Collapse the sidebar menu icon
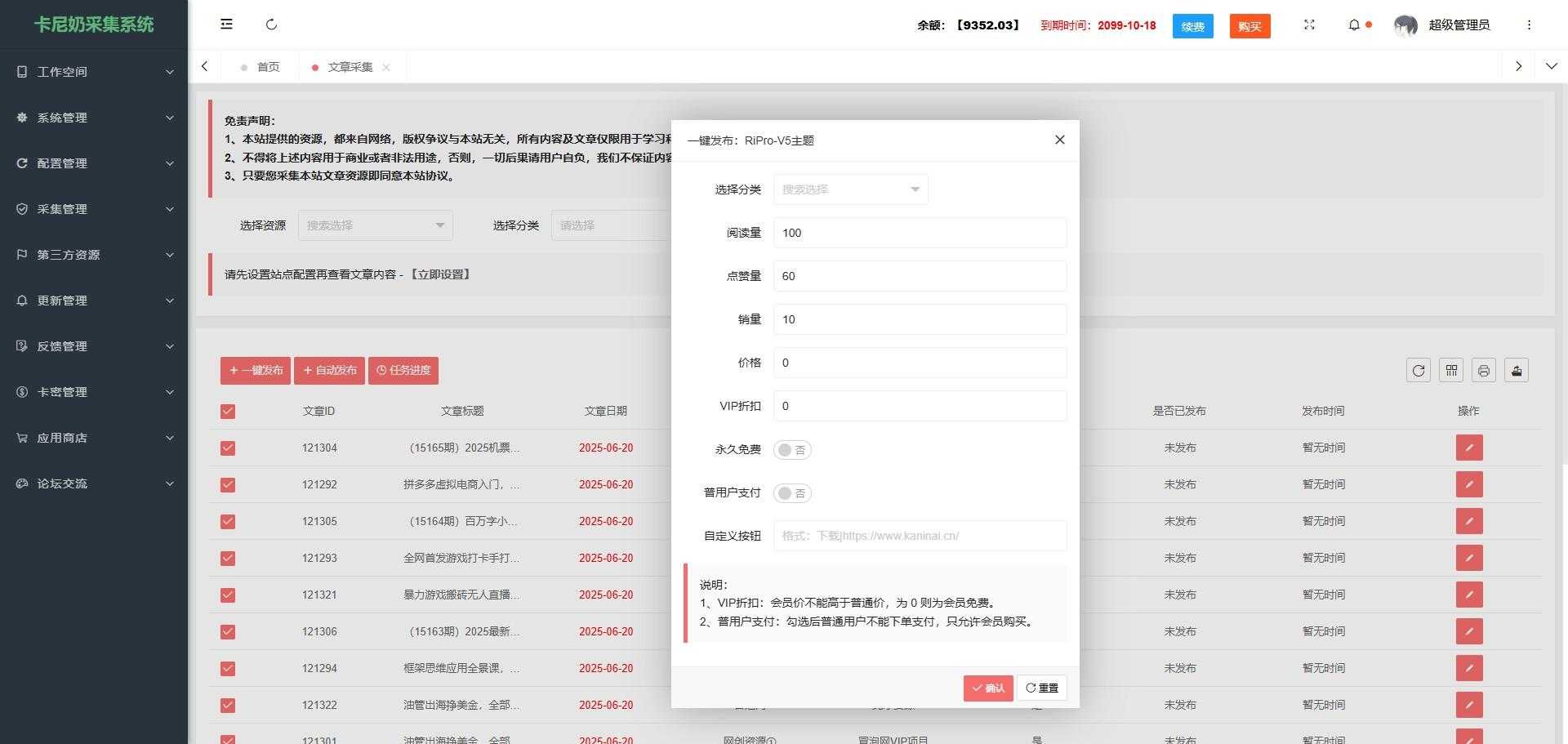 [x=226, y=25]
